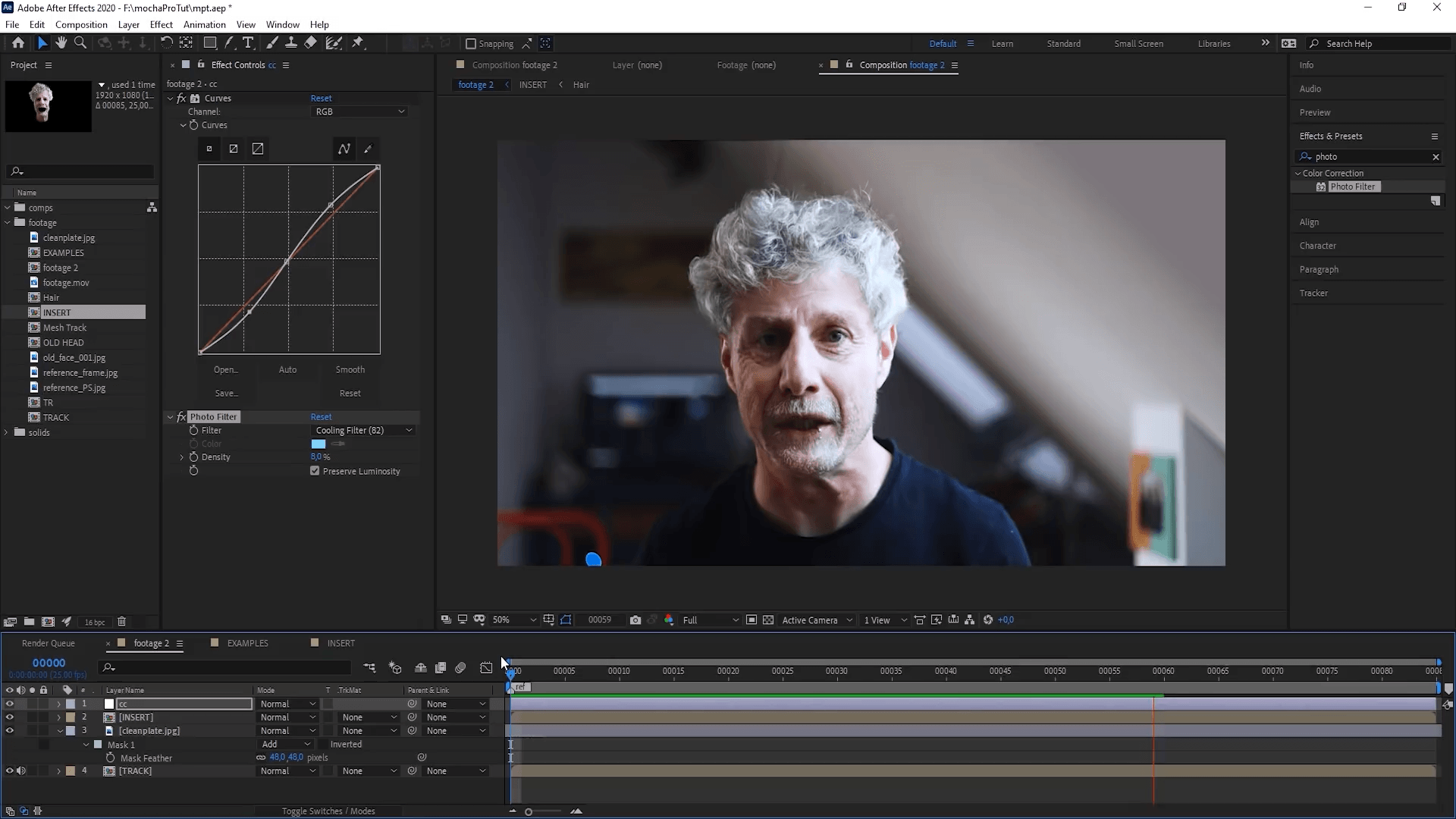Select the Type tool
This screenshot has height=819, width=1456.
(x=248, y=43)
